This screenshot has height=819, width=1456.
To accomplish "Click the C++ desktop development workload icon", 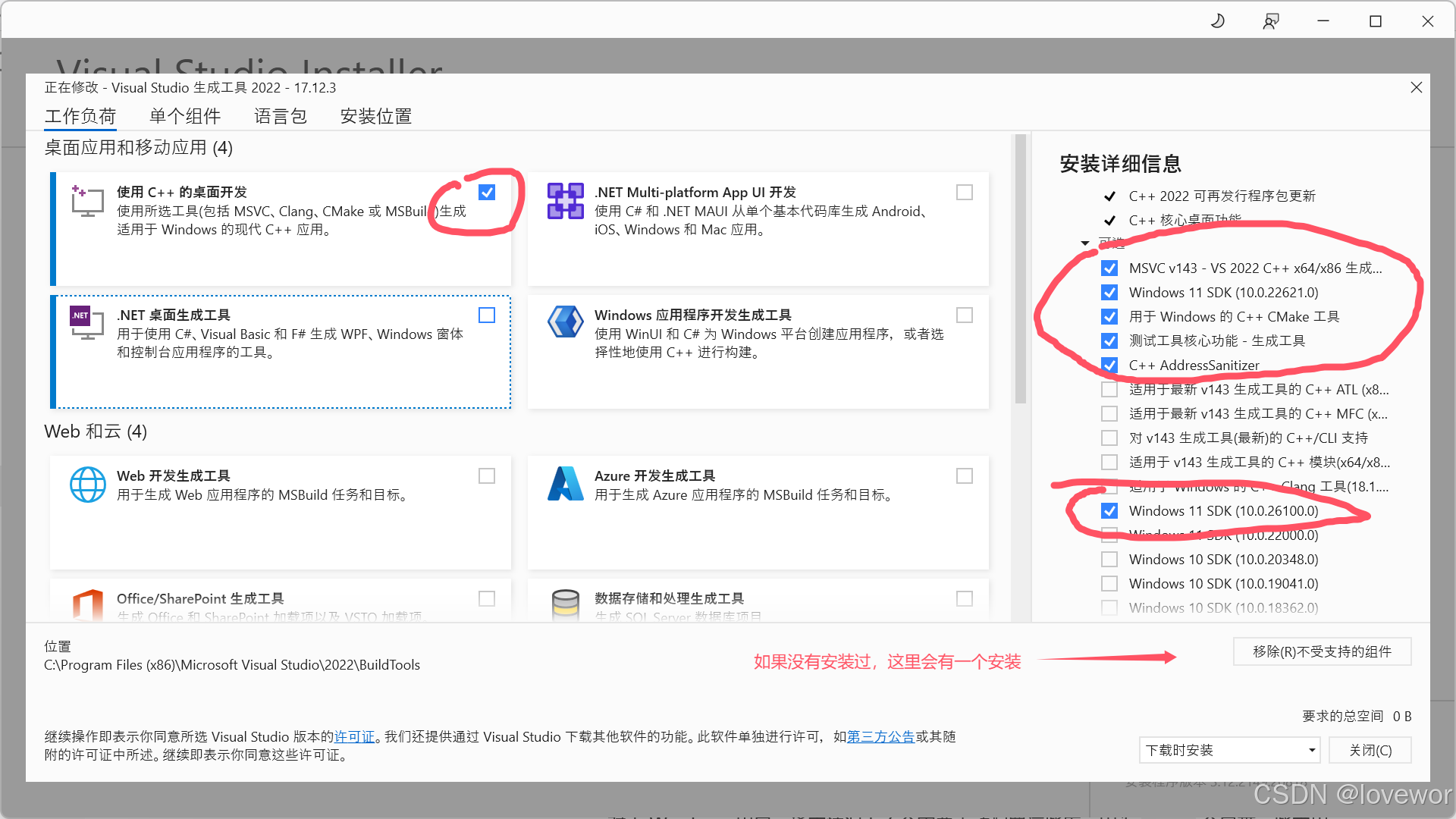I will click(x=87, y=202).
